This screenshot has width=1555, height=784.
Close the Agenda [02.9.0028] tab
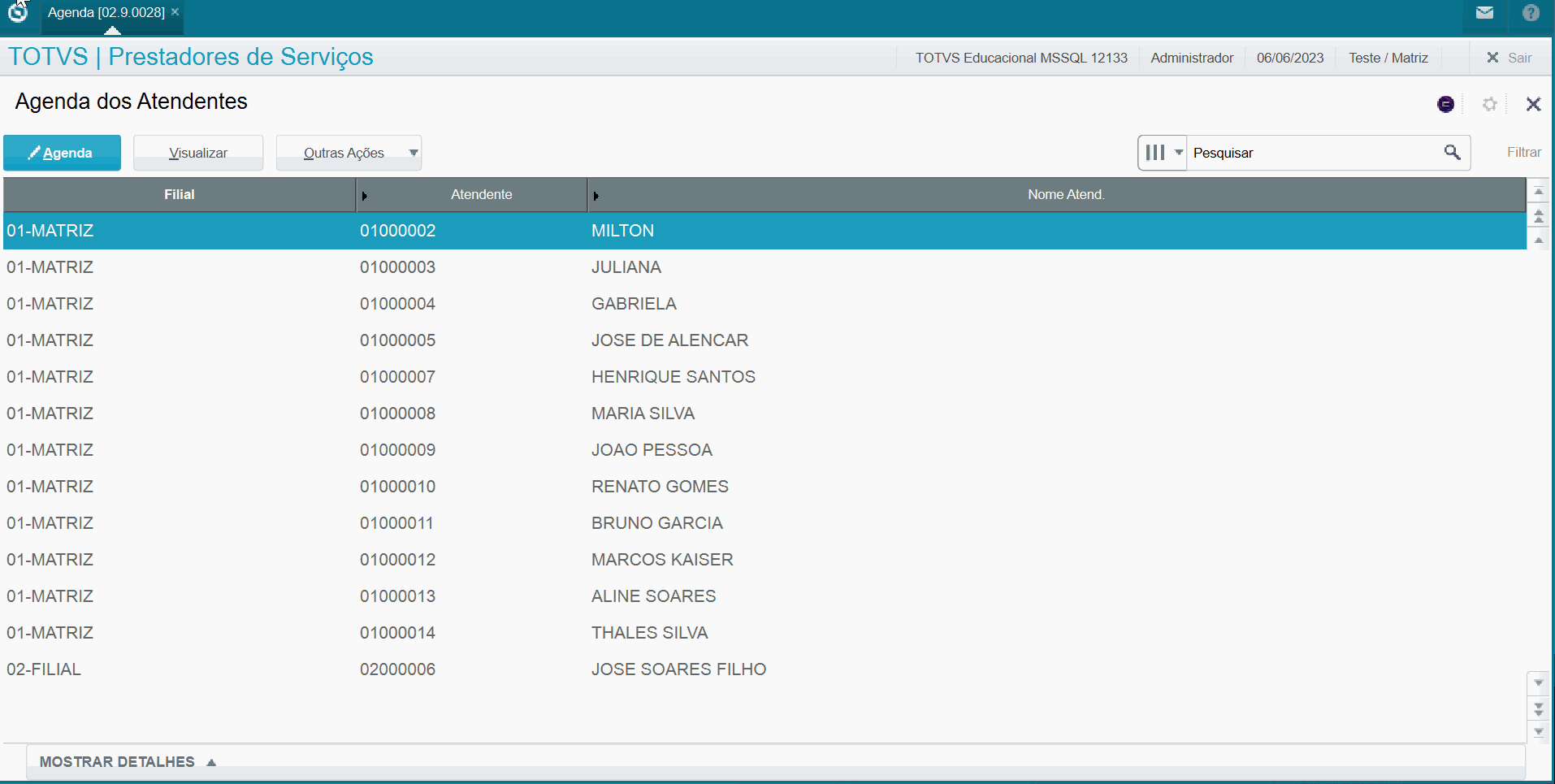(175, 12)
